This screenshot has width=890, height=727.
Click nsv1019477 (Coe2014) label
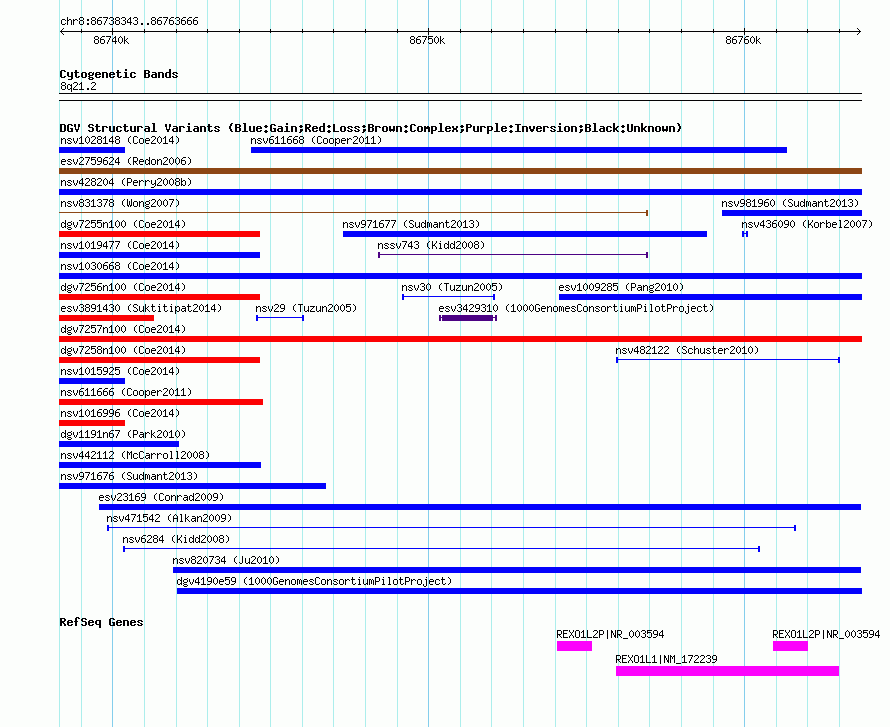pyautogui.click(x=120, y=245)
